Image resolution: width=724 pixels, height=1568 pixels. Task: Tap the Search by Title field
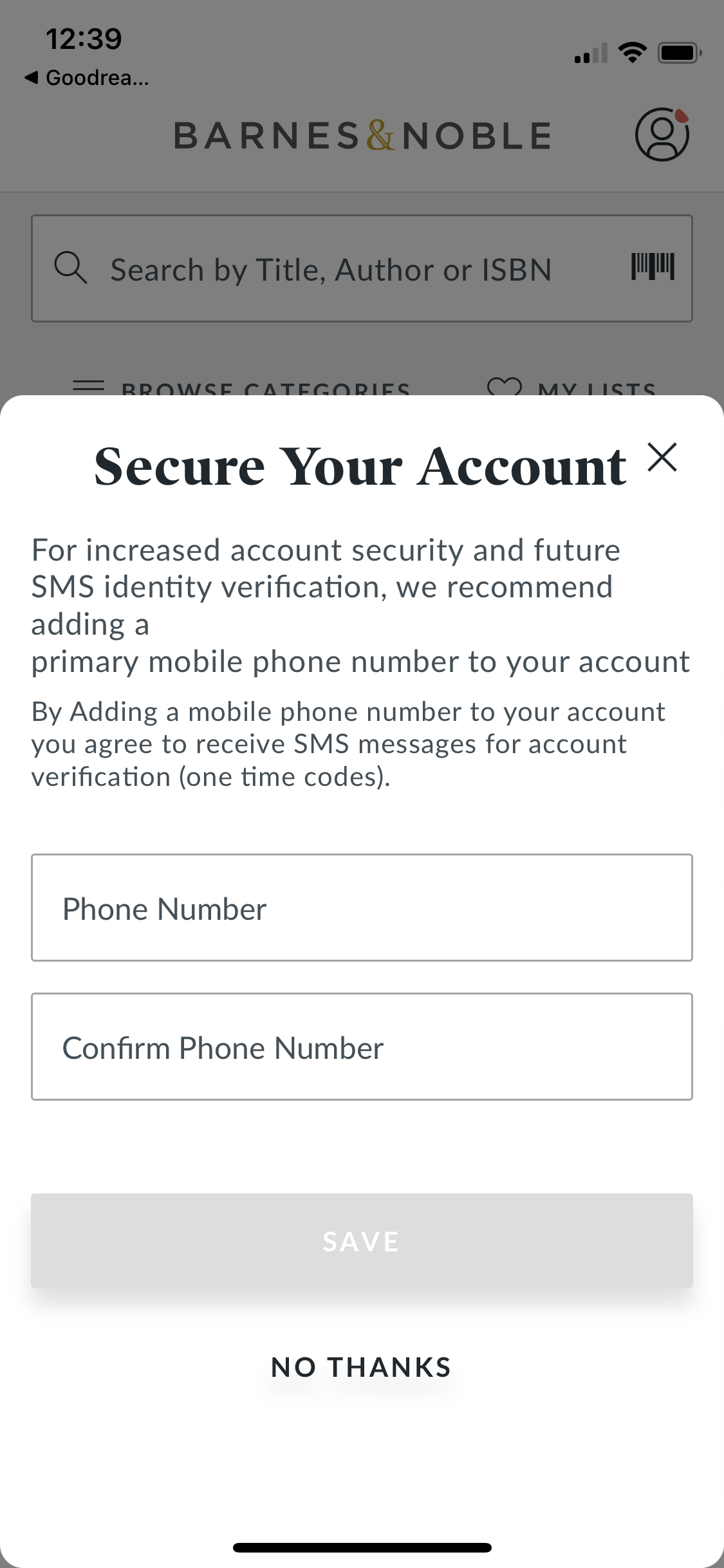click(x=331, y=269)
